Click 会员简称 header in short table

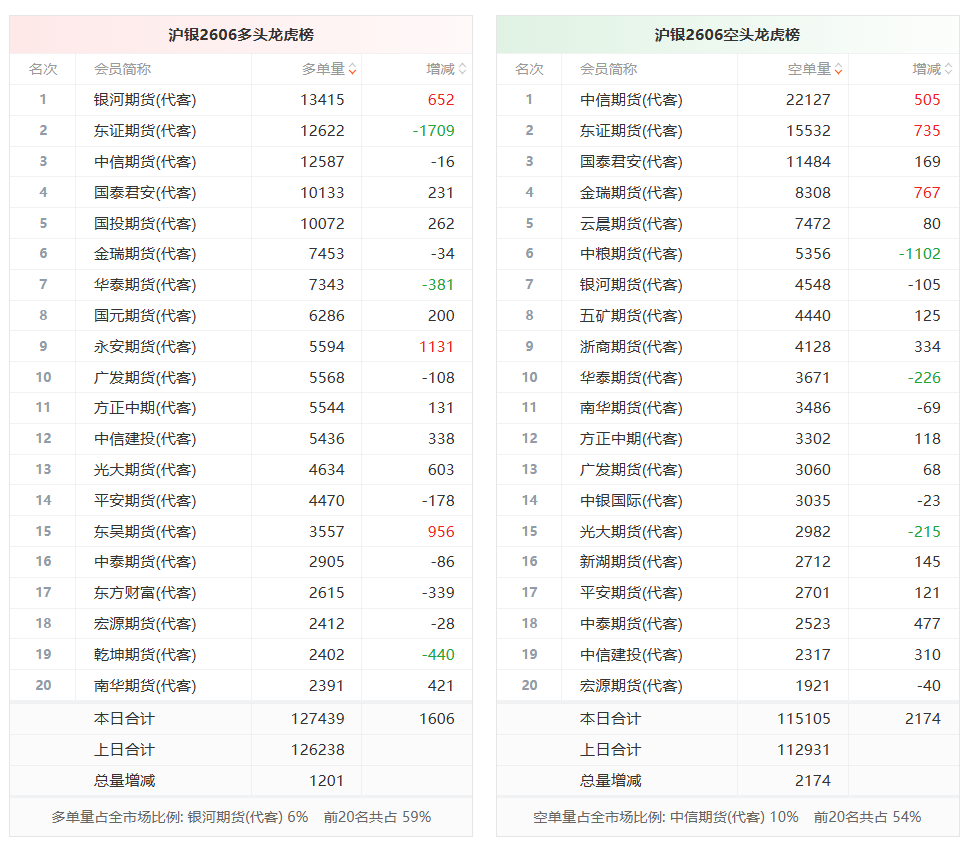(609, 69)
